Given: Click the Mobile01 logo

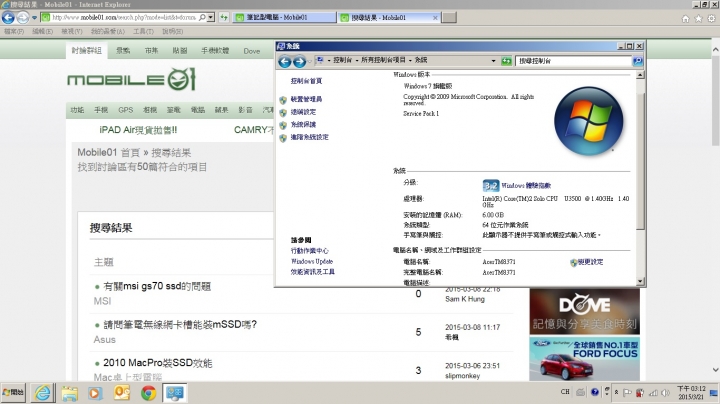Looking at the screenshot, I should (x=131, y=79).
